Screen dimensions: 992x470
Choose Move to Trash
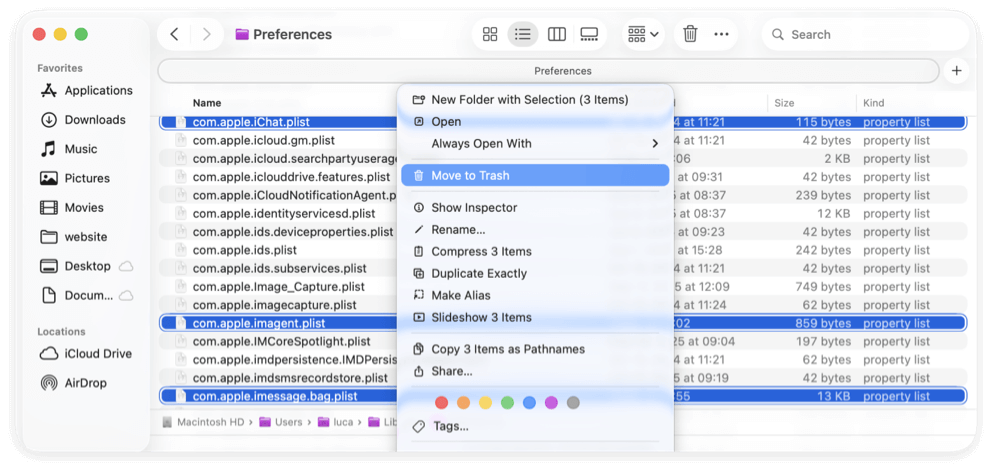click(535, 175)
